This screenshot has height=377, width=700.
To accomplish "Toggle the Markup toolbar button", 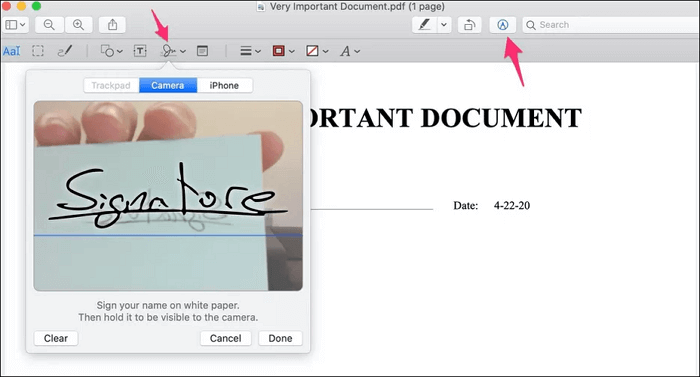I will [503, 25].
